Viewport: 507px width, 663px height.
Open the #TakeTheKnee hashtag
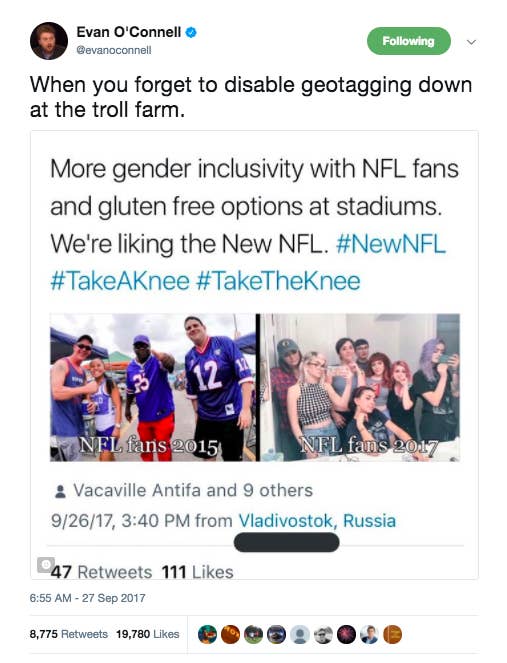pos(278,281)
